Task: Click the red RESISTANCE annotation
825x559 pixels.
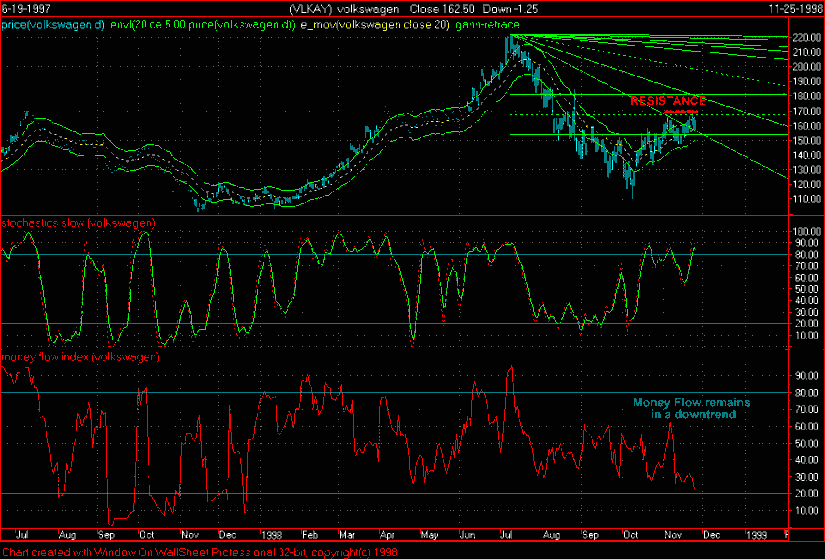Action: click(668, 101)
